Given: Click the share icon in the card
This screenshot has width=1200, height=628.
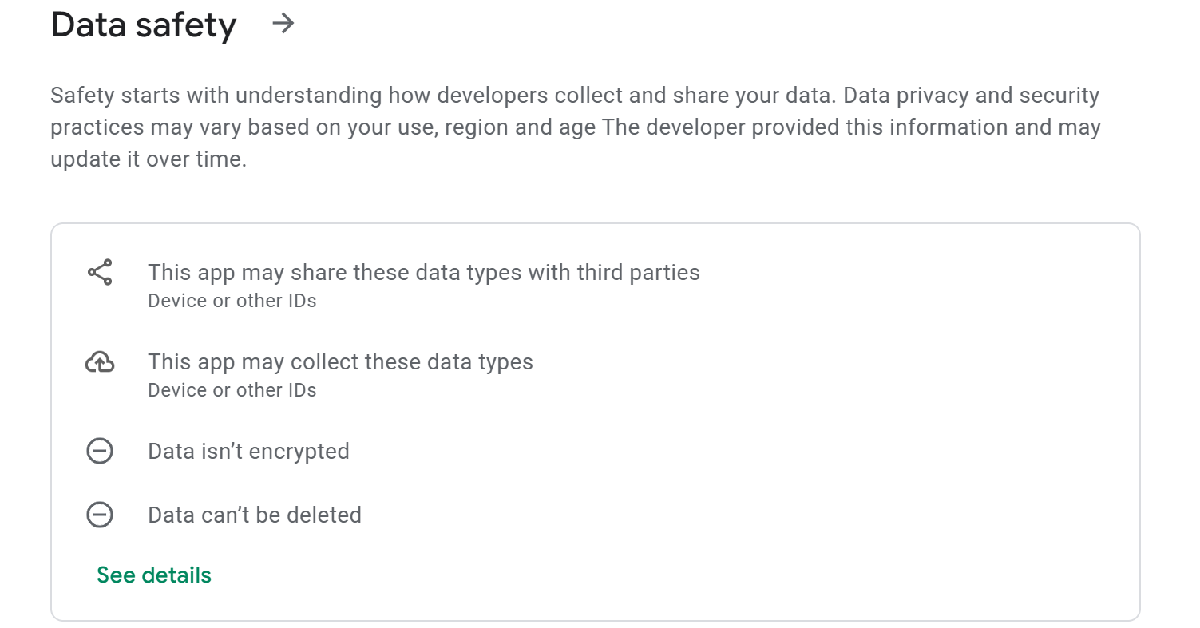Looking at the screenshot, I should 100,273.
